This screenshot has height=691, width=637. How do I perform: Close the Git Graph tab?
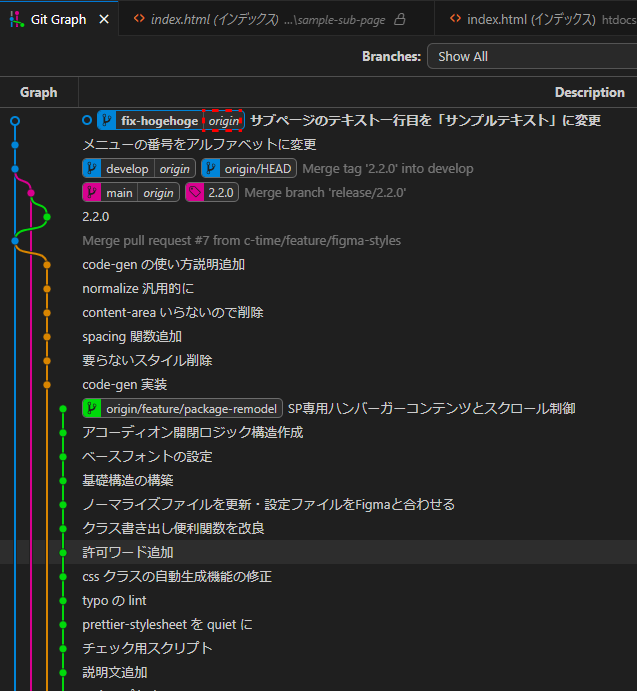point(104,19)
